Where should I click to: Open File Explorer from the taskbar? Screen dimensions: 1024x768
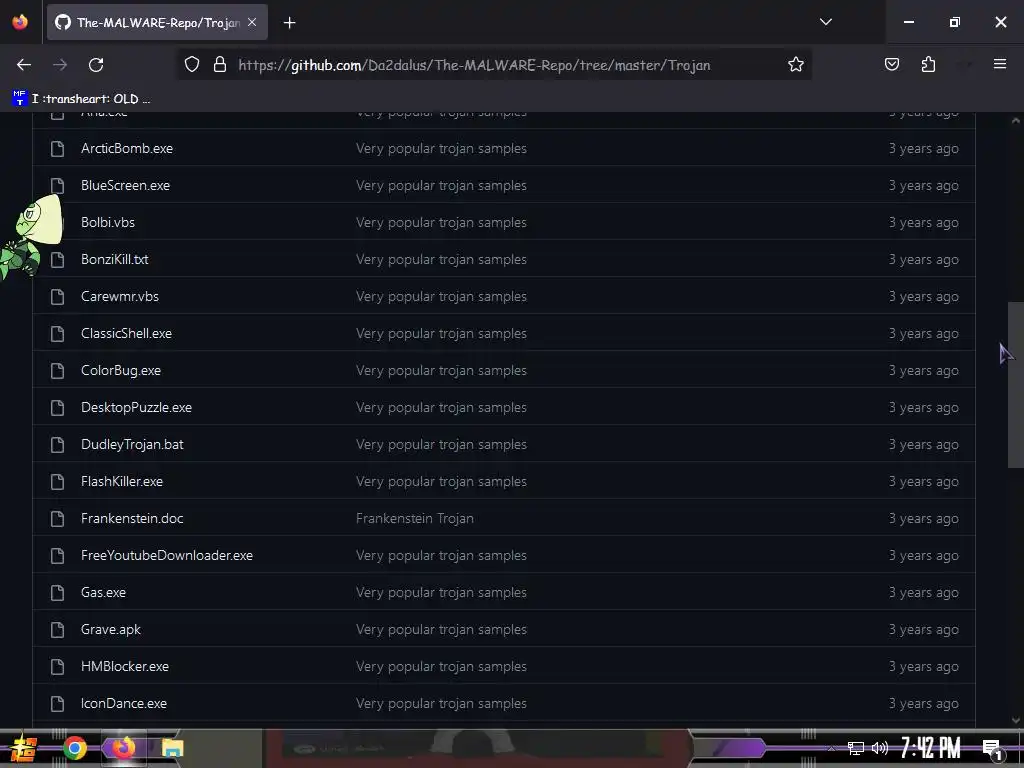(x=172, y=748)
